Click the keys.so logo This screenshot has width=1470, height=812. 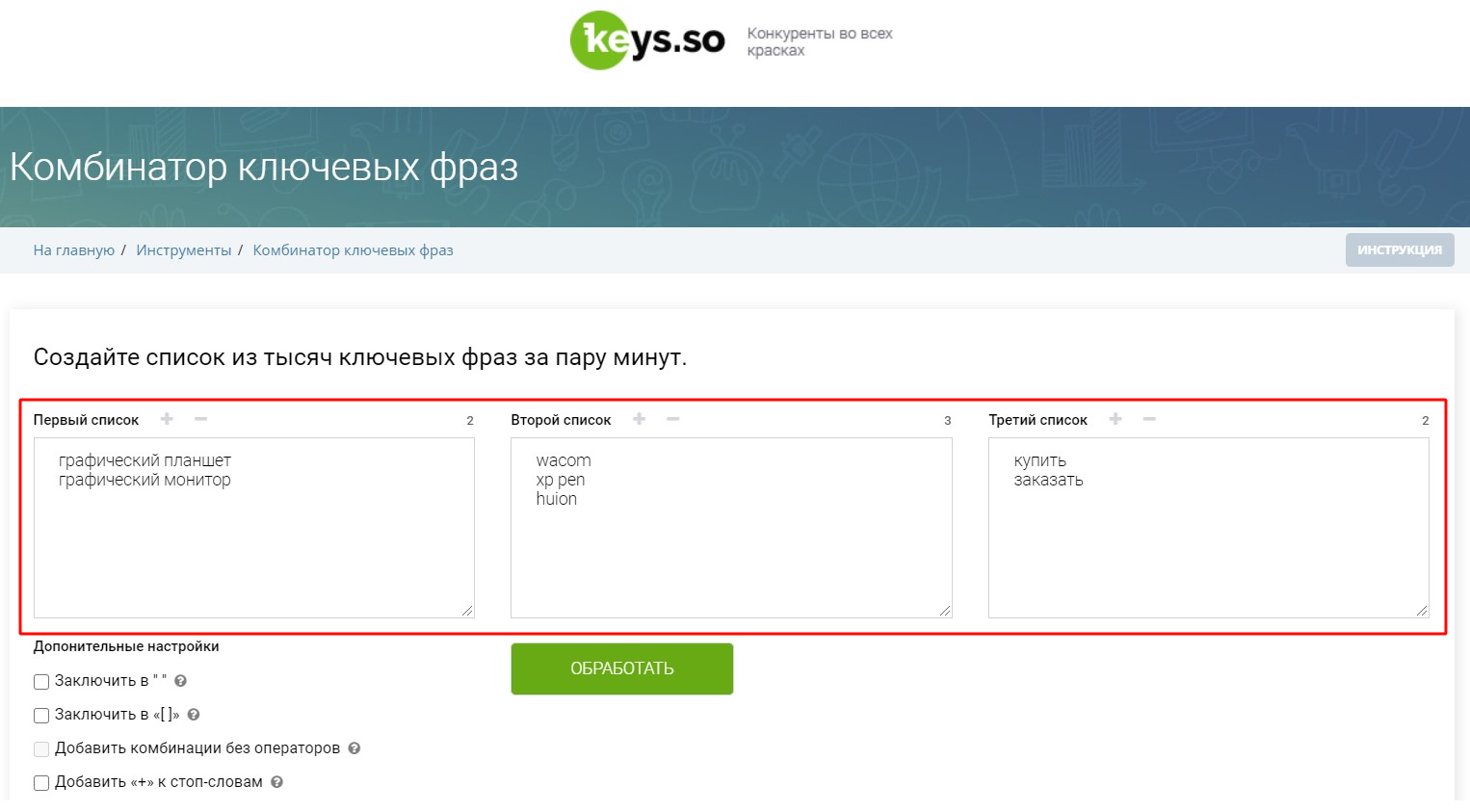click(x=647, y=40)
